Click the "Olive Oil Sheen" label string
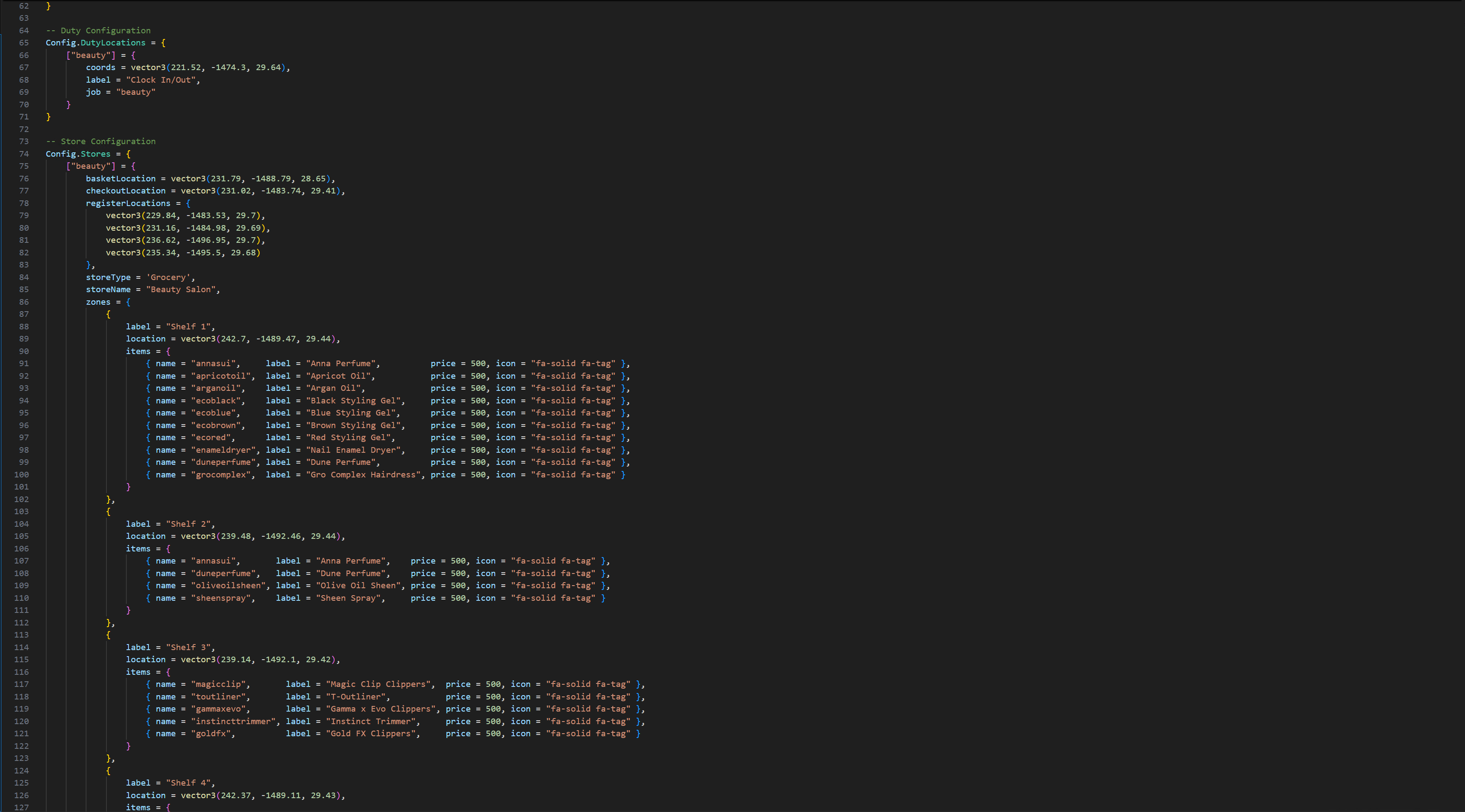 point(359,586)
